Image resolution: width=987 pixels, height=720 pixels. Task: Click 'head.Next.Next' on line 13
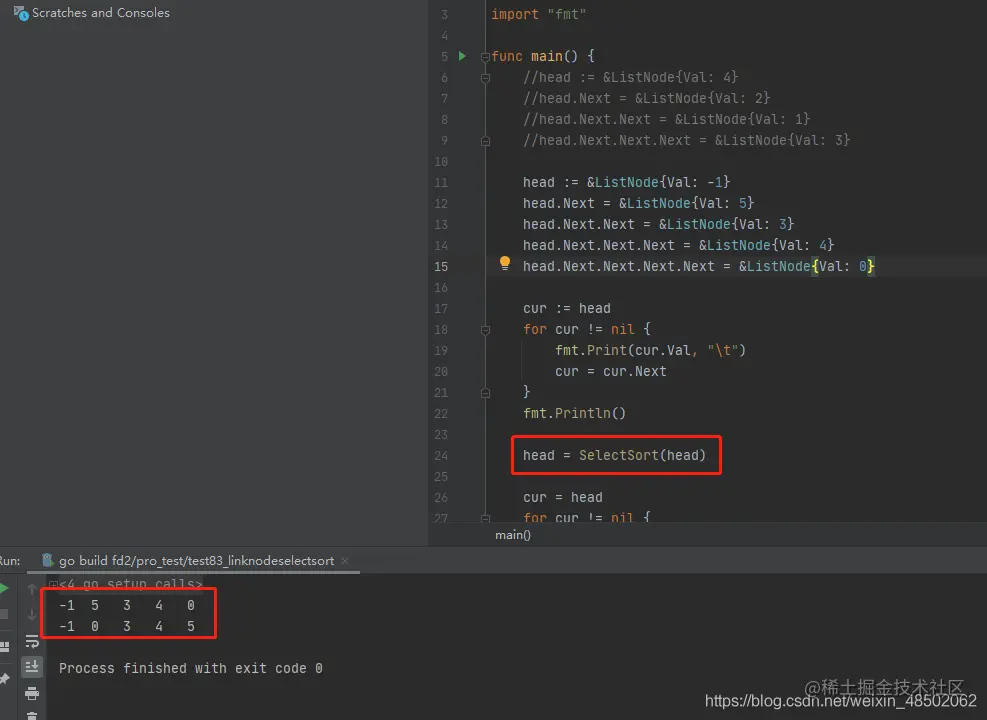click(578, 225)
